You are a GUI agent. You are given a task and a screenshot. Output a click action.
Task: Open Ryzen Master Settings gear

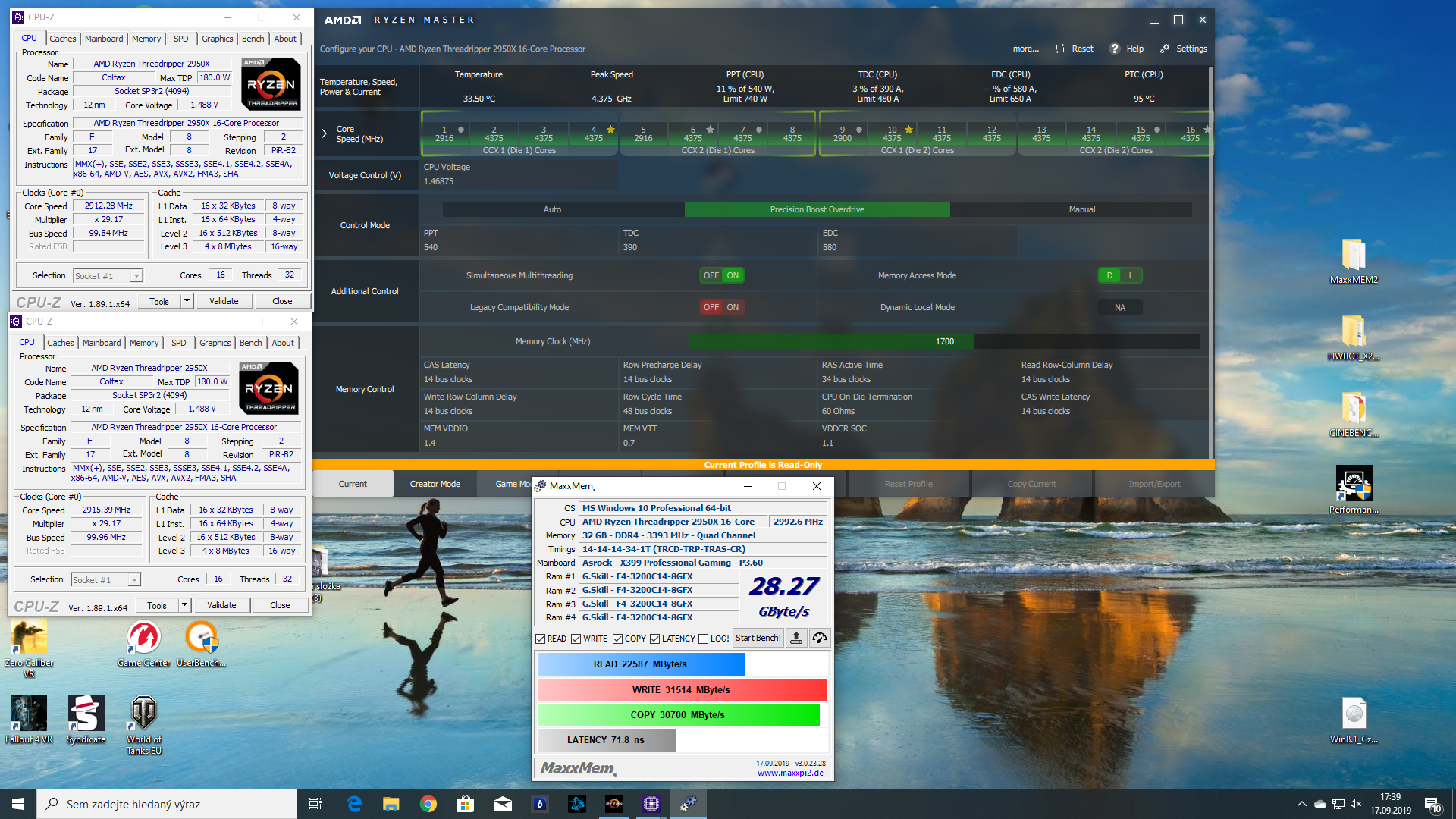pyautogui.click(x=1165, y=49)
